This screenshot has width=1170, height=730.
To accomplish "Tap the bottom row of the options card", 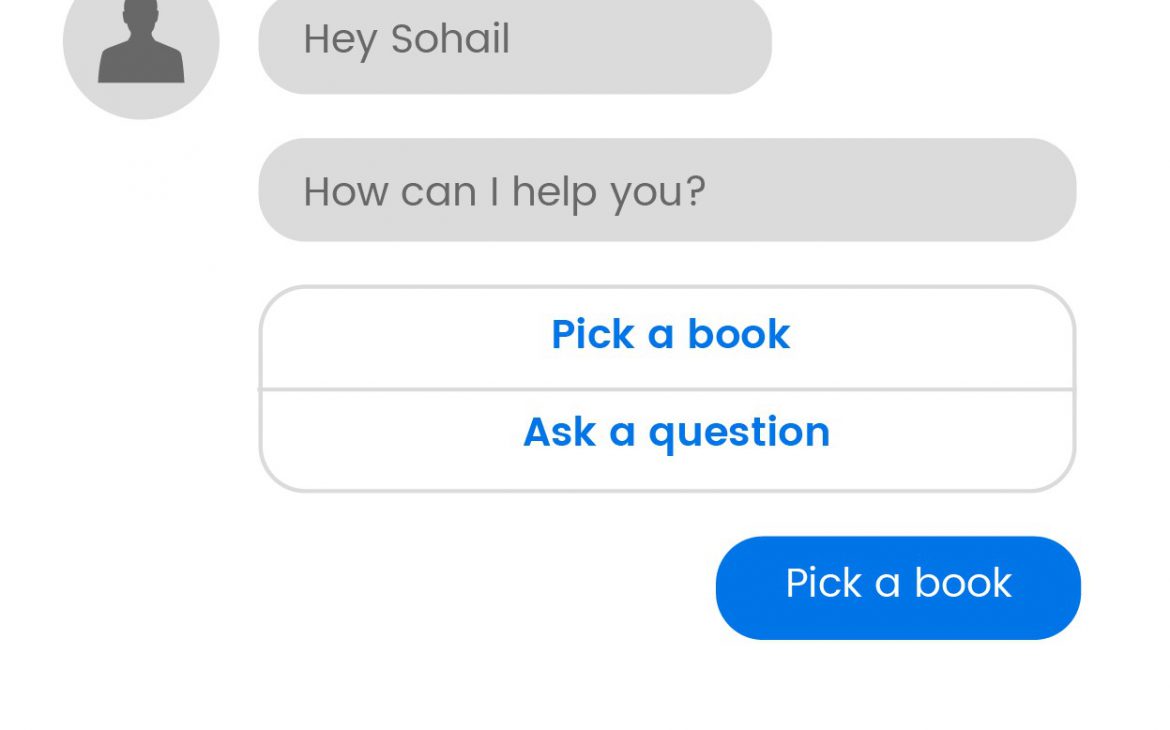I will click(668, 440).
